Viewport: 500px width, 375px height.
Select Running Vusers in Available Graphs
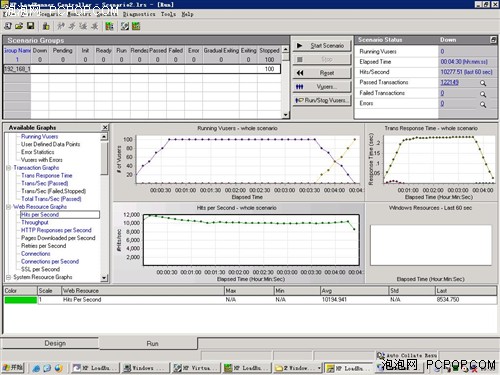pyautogui.click(x=39, y=136)
